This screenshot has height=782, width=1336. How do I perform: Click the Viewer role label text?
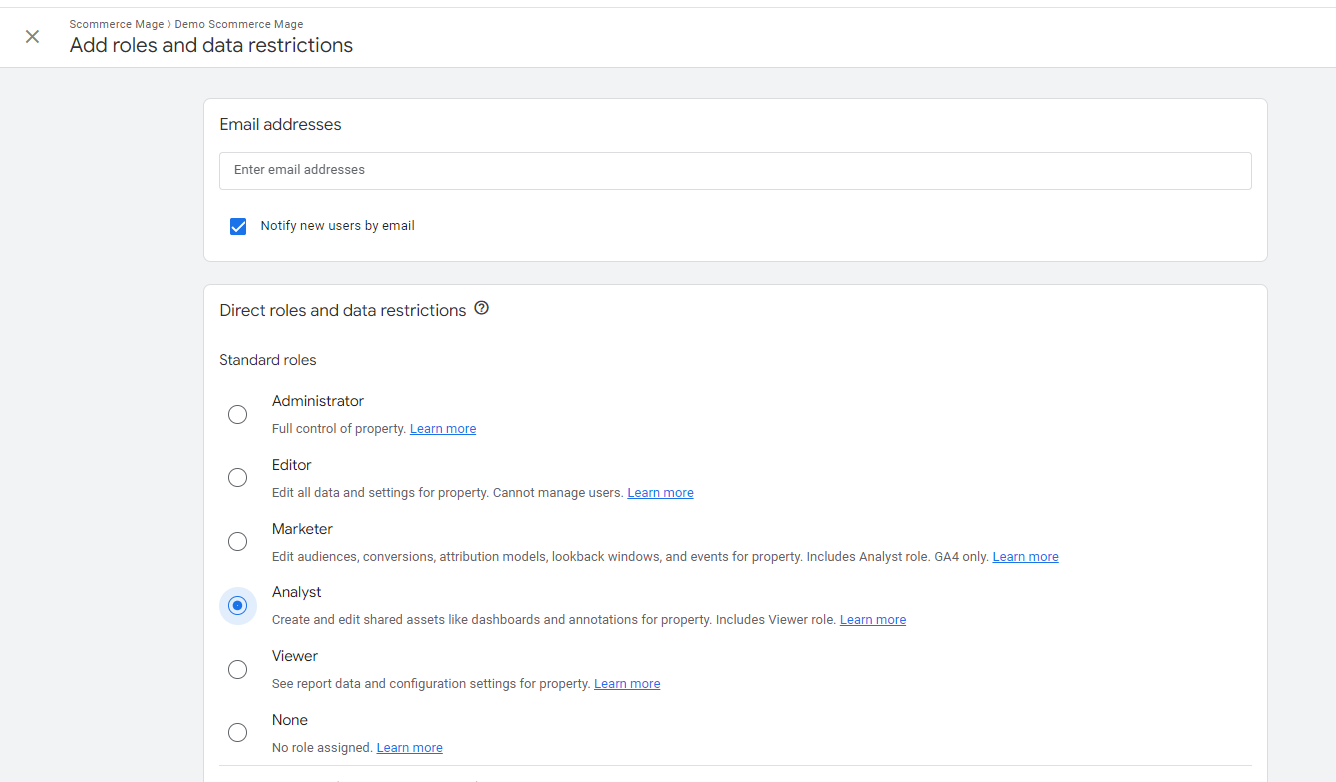pos(295,656)
